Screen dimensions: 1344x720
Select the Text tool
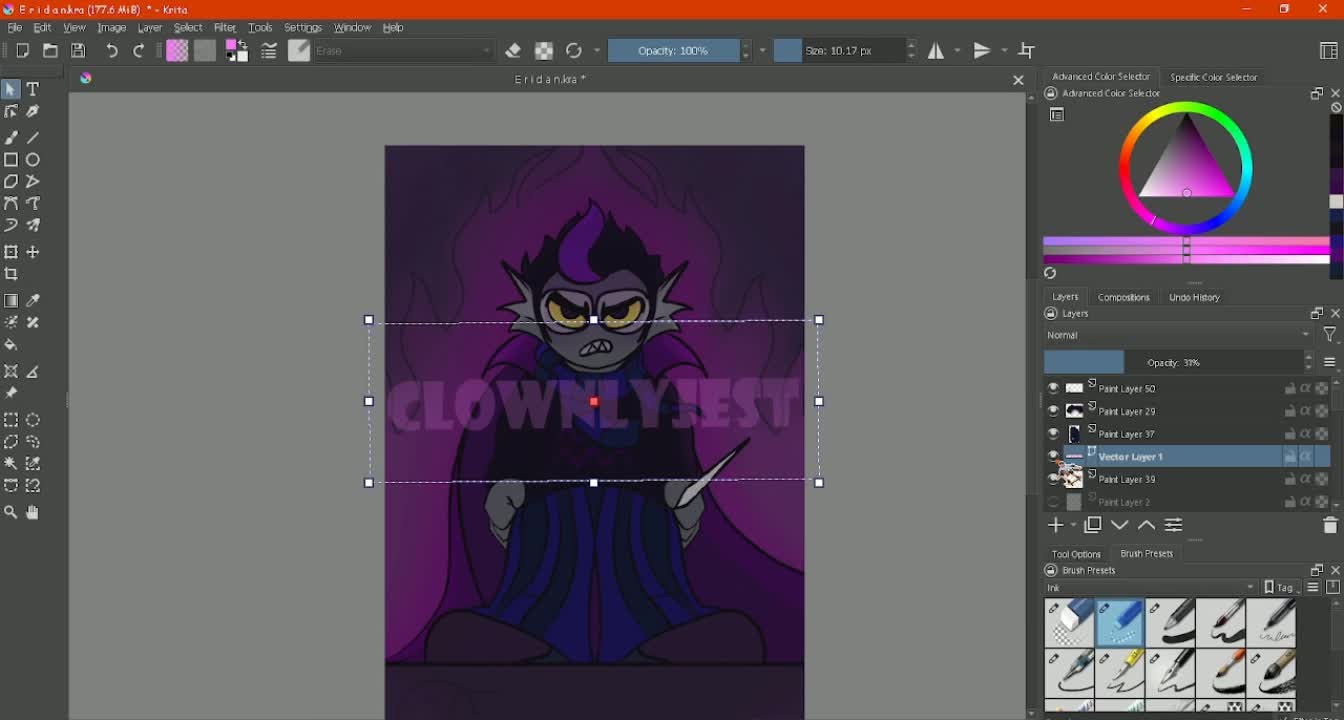(33, 89)
